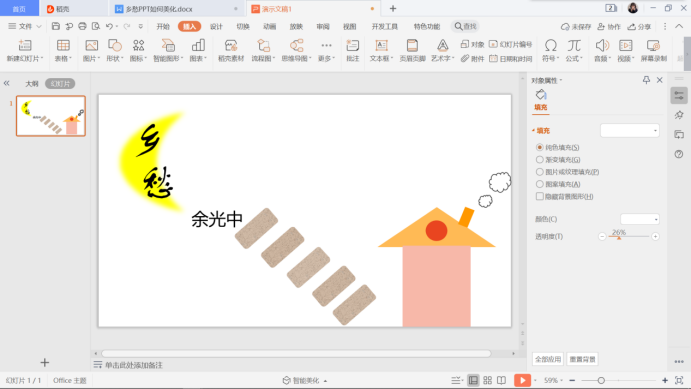Open the 颜色 color dropdown
The height and width of the screenshot is (389, 691).
point(639,219)
